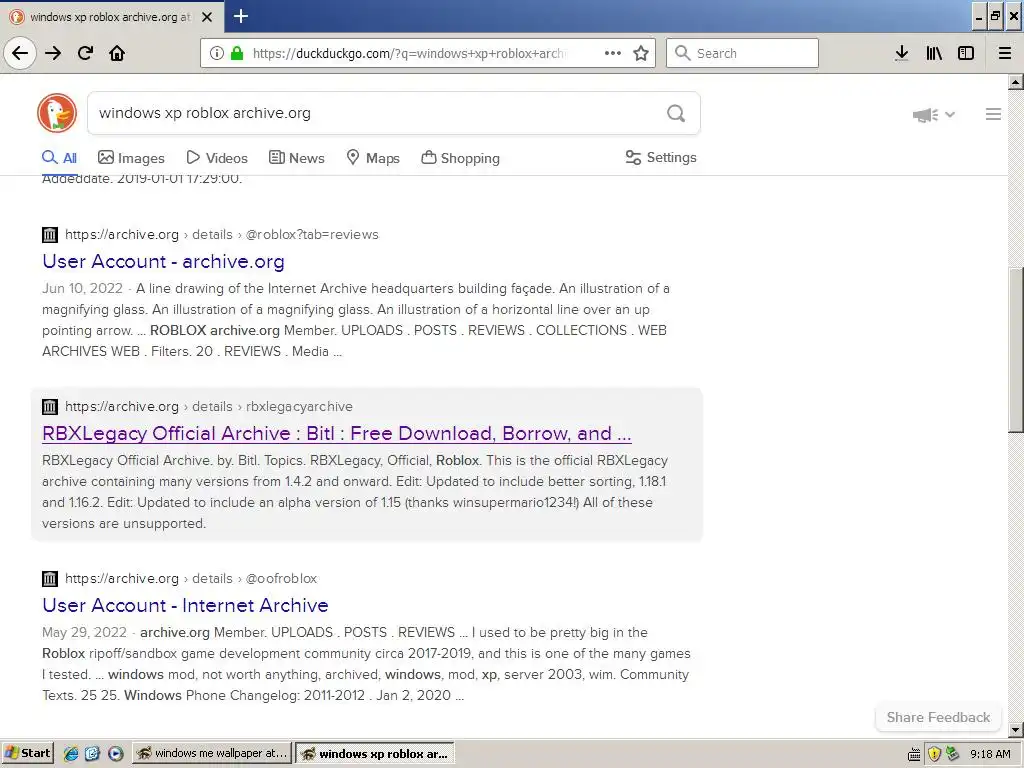This screenshot has width=1024, height=768.
Task: Click 'Jun 10, 2022' result date
Action: tap(82, 289)
